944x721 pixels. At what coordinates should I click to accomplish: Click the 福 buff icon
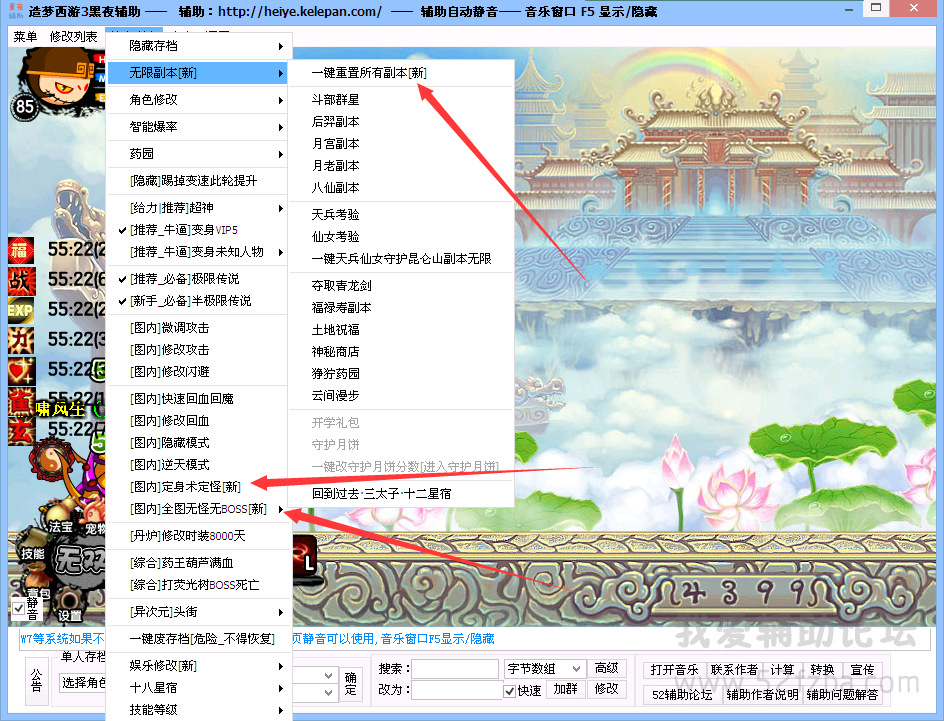20,250
